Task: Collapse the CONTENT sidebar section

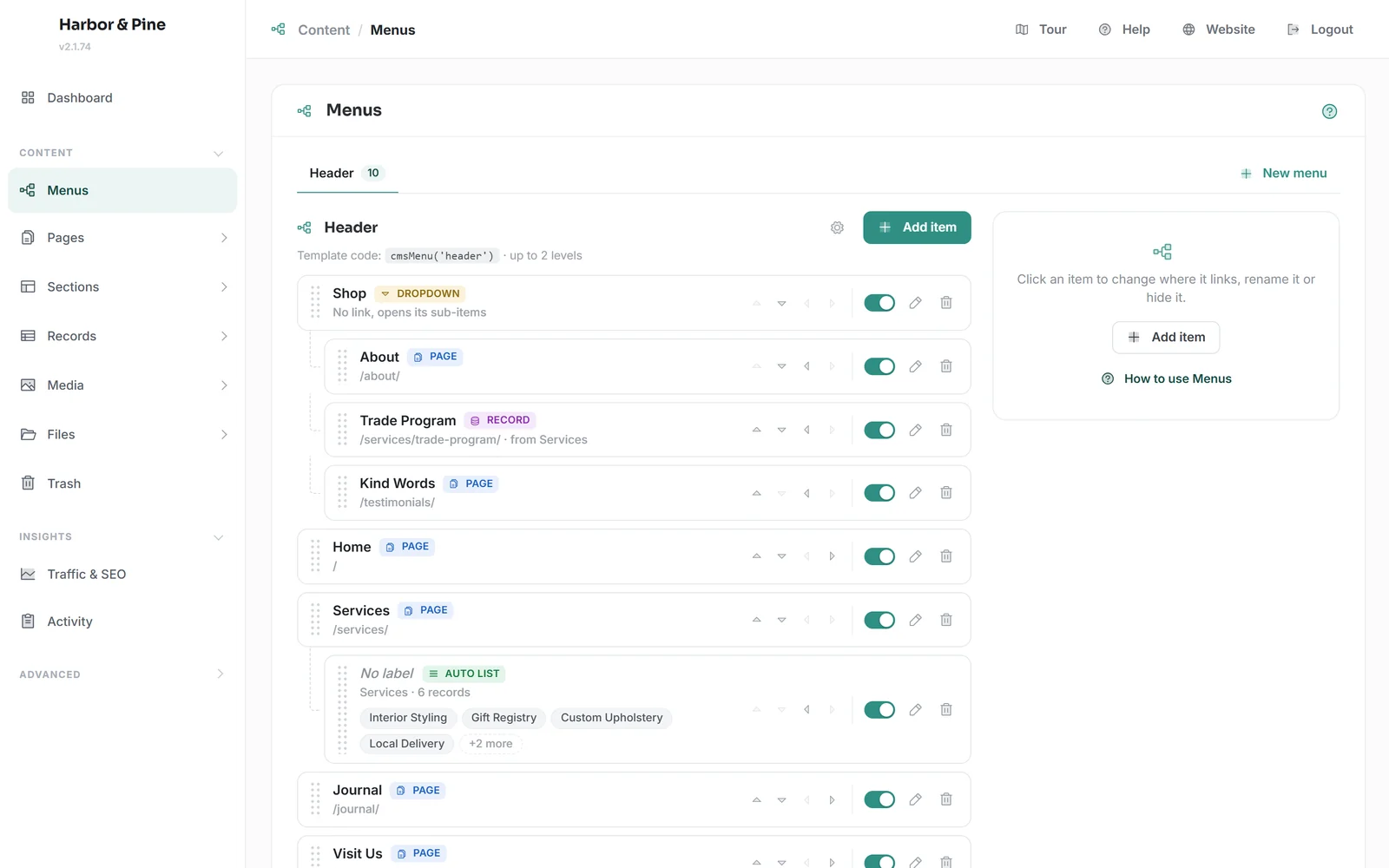Action: click(x=218, y=153)
